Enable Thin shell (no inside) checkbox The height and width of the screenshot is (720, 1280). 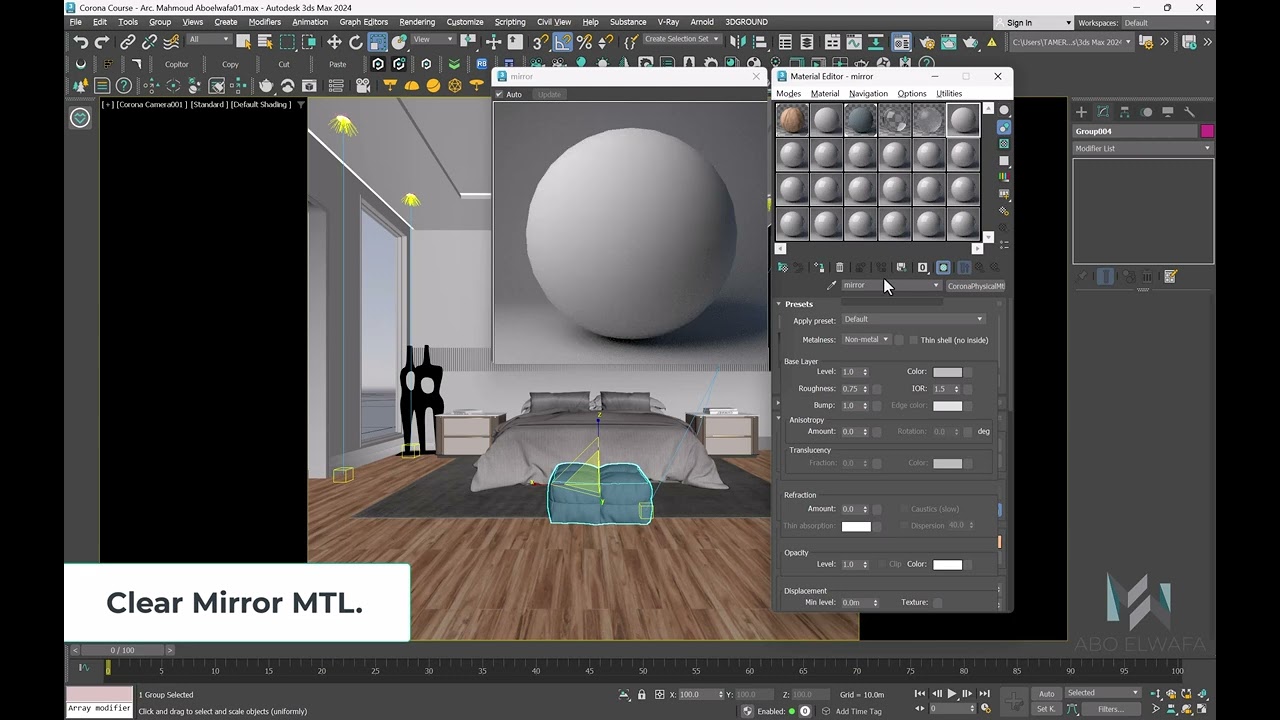tap(913, 340)
